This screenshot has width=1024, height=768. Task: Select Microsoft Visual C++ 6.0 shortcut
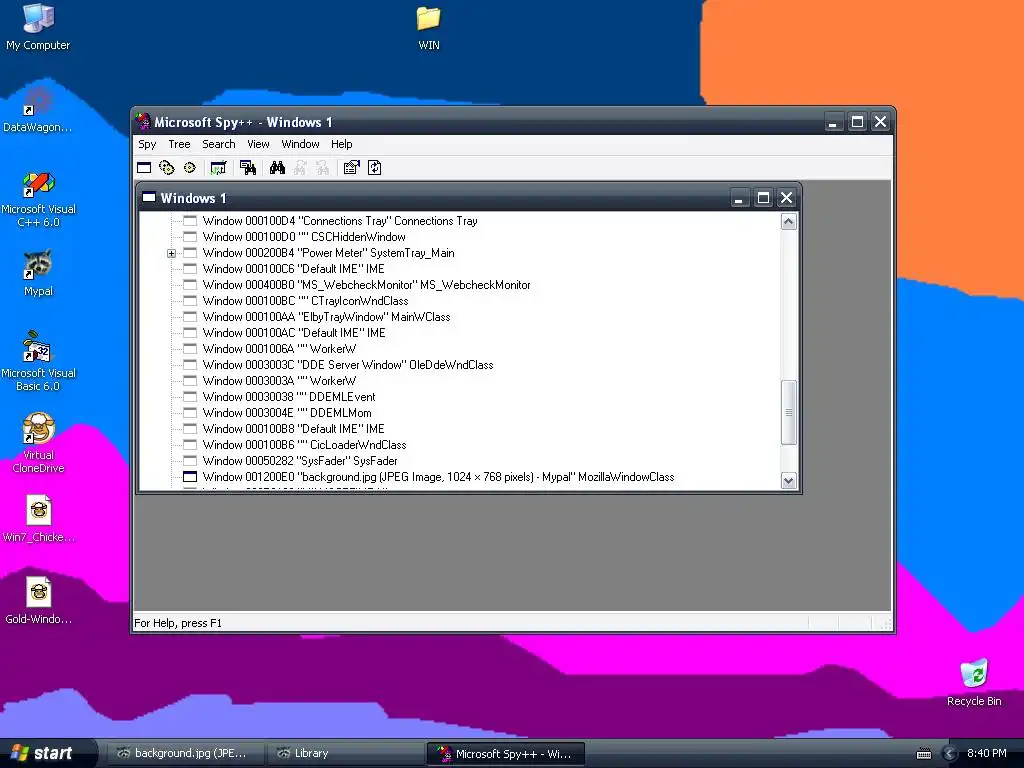click(x=38, y=199)
